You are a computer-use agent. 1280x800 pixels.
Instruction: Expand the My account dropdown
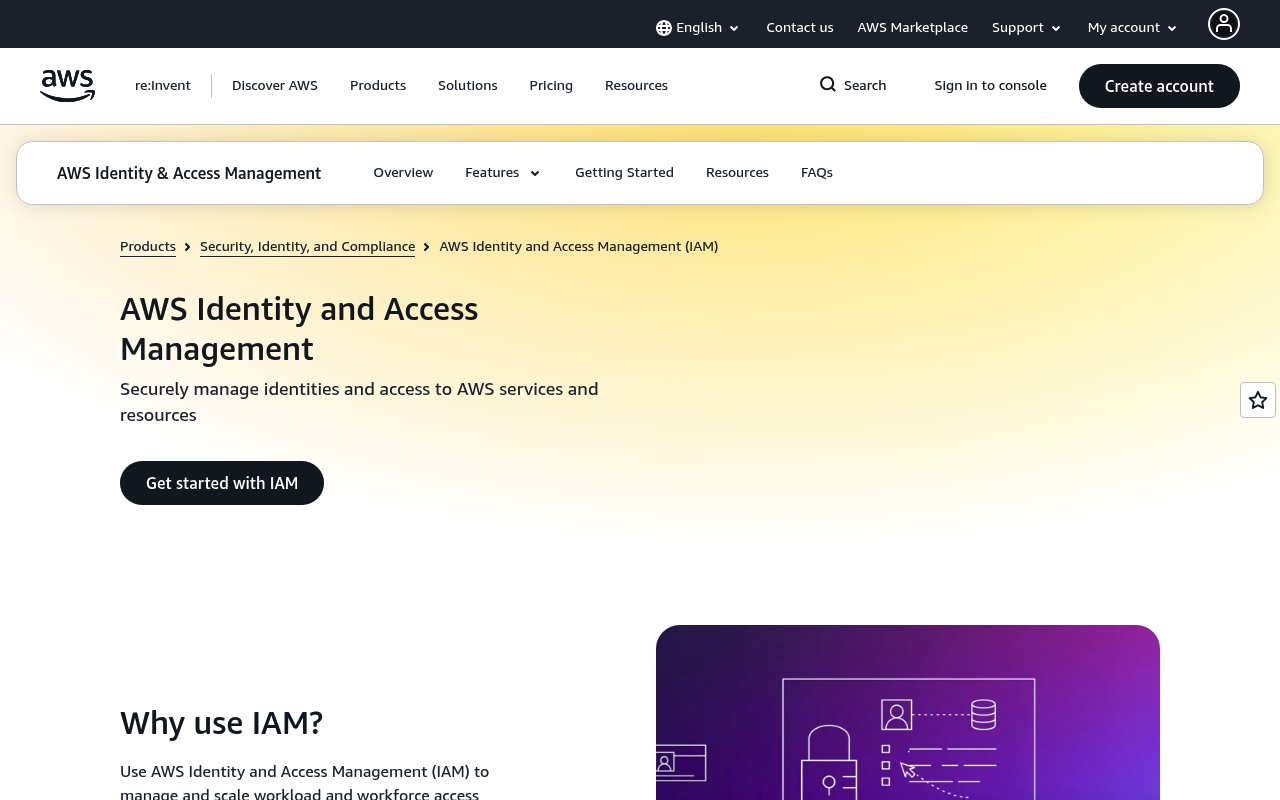(x=1133, y=28)
